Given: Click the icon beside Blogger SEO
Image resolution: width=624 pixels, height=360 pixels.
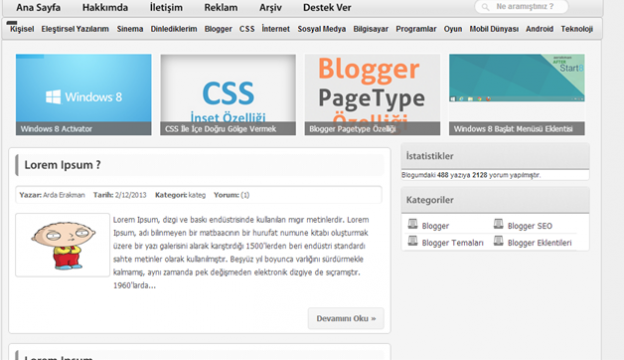Looking at the screenshot, I should click(x=498, y=224).
